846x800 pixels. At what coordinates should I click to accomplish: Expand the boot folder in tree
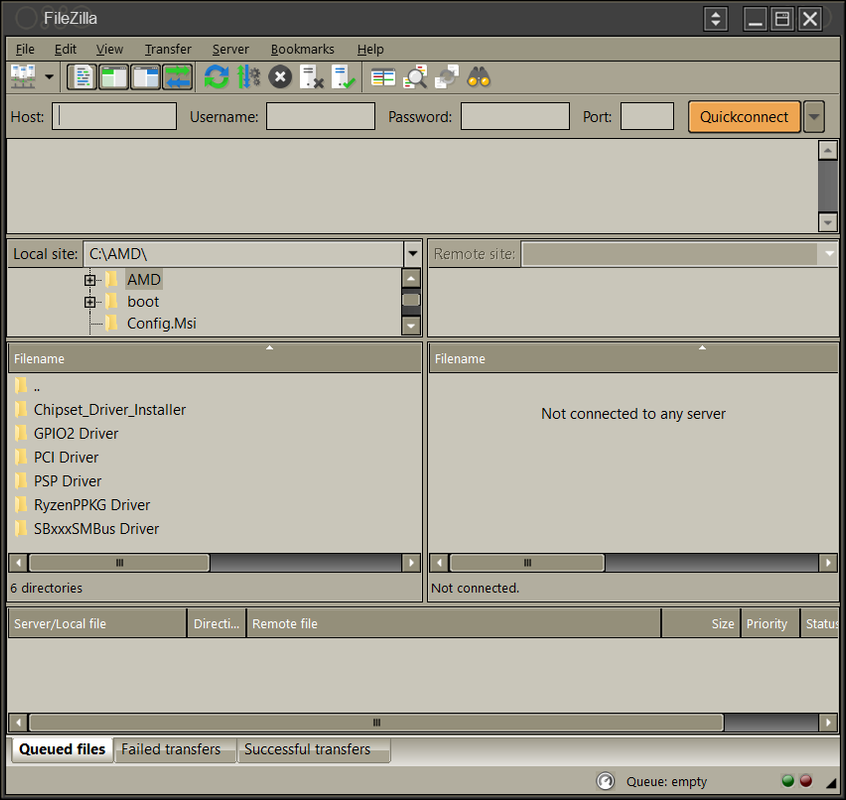coord(90,302)
